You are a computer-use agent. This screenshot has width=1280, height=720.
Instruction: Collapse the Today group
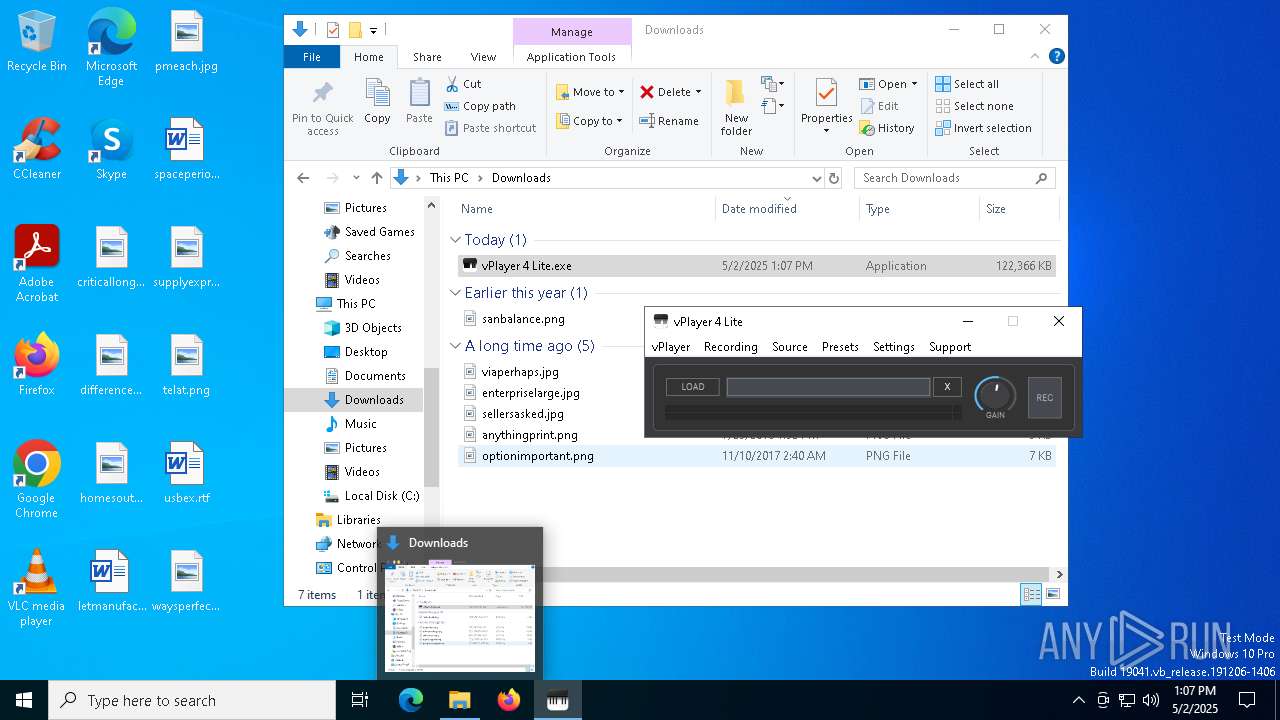[x=455, y=240]
